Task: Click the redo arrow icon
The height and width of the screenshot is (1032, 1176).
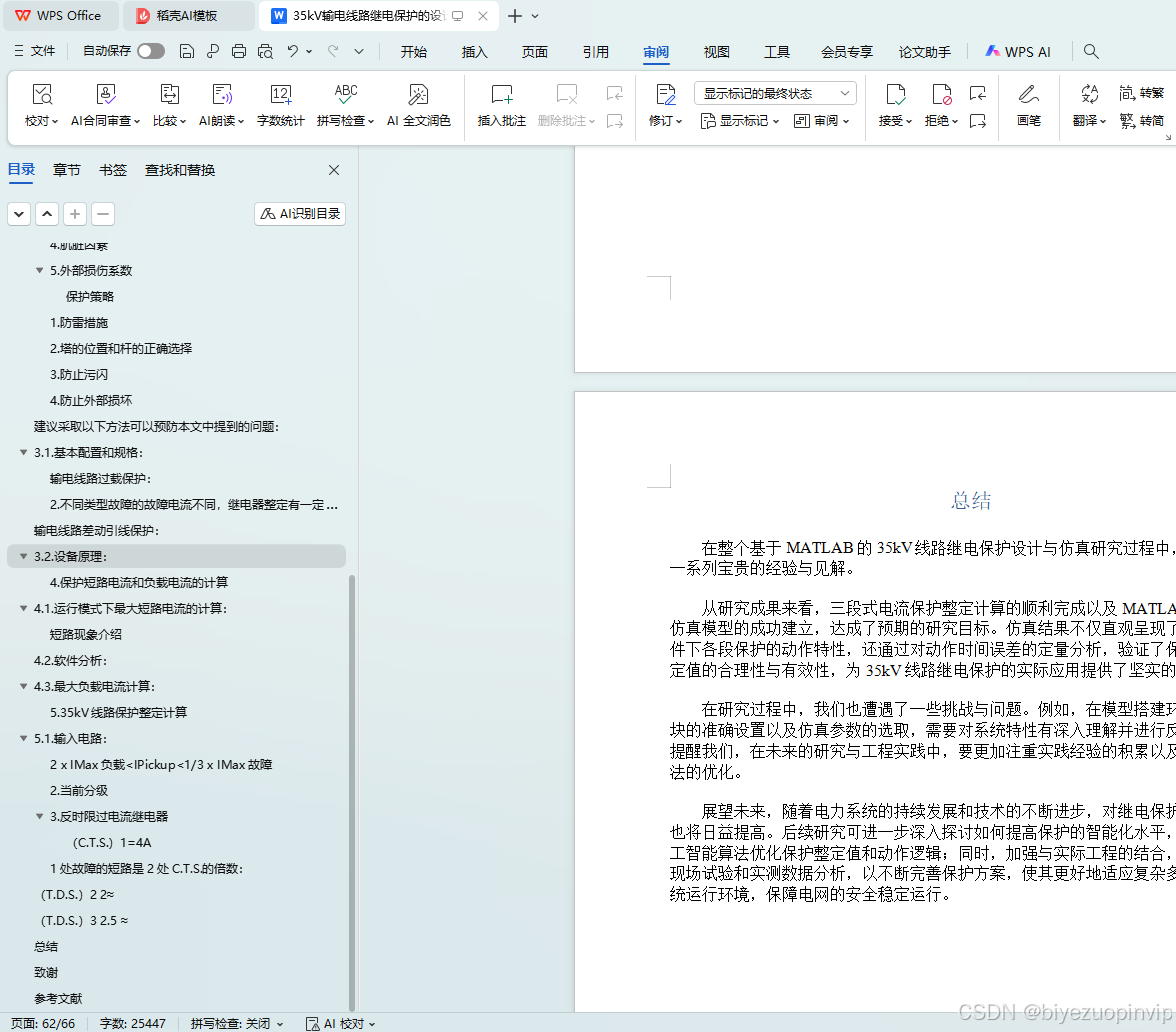Action: coord(333,51)
